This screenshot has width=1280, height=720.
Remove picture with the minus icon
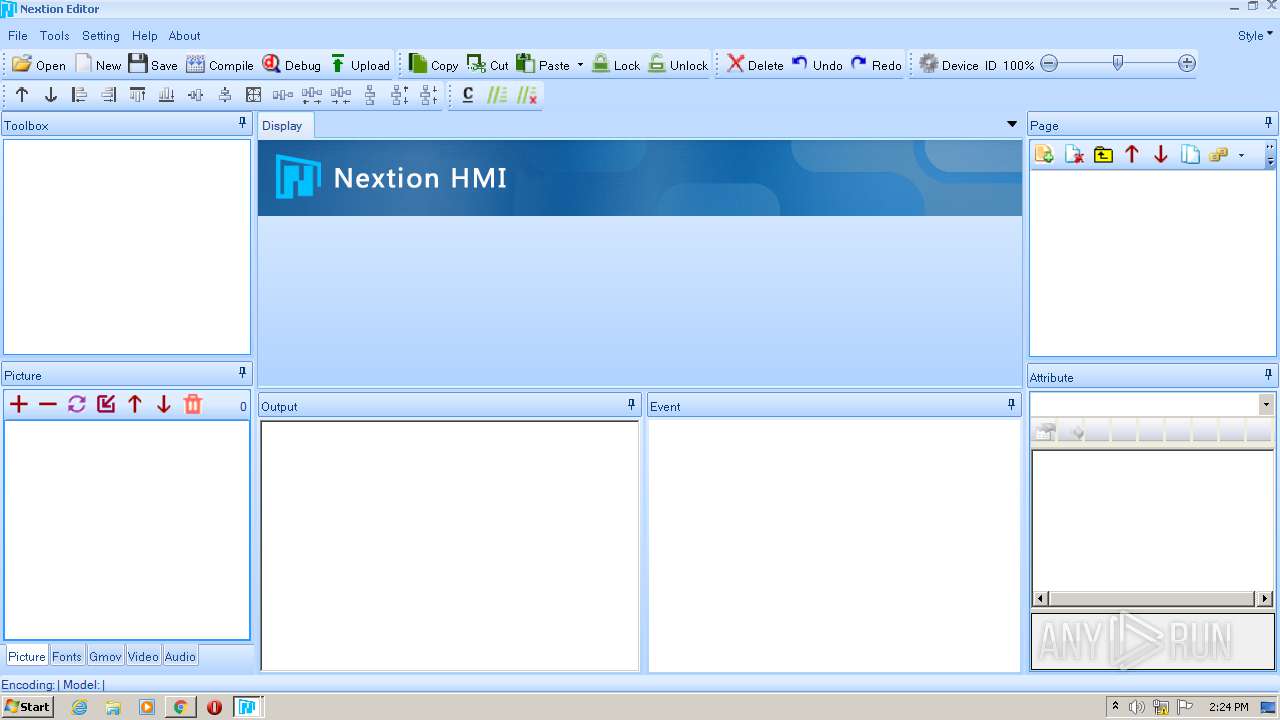48,404
